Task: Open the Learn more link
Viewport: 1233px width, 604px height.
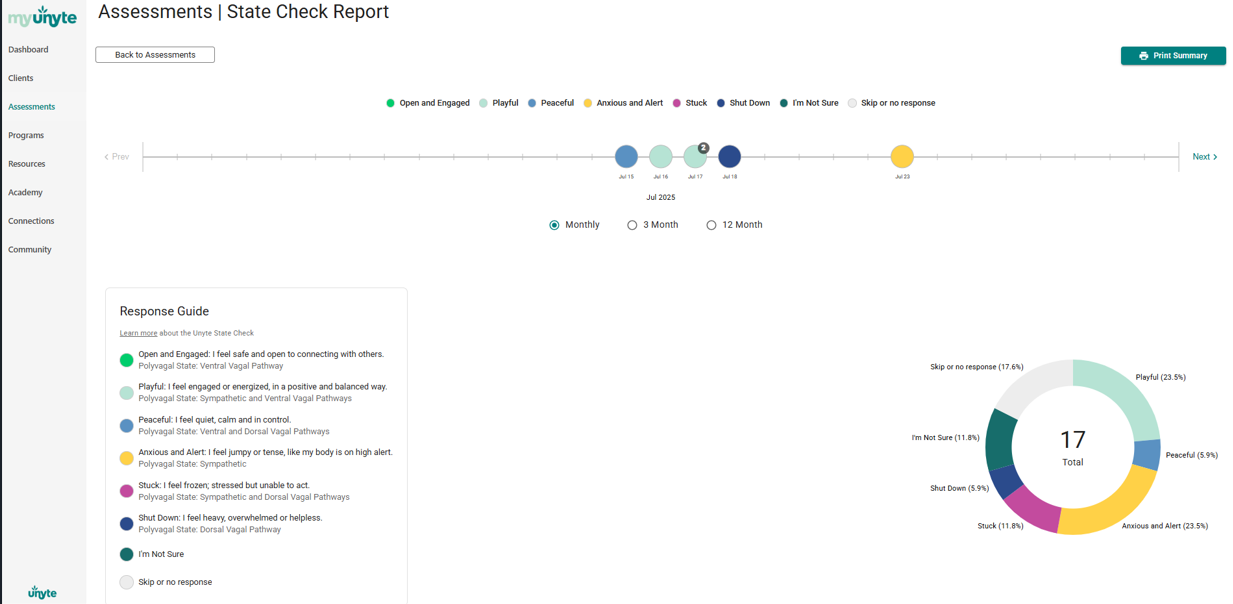Action: click(x=138, y=333)
